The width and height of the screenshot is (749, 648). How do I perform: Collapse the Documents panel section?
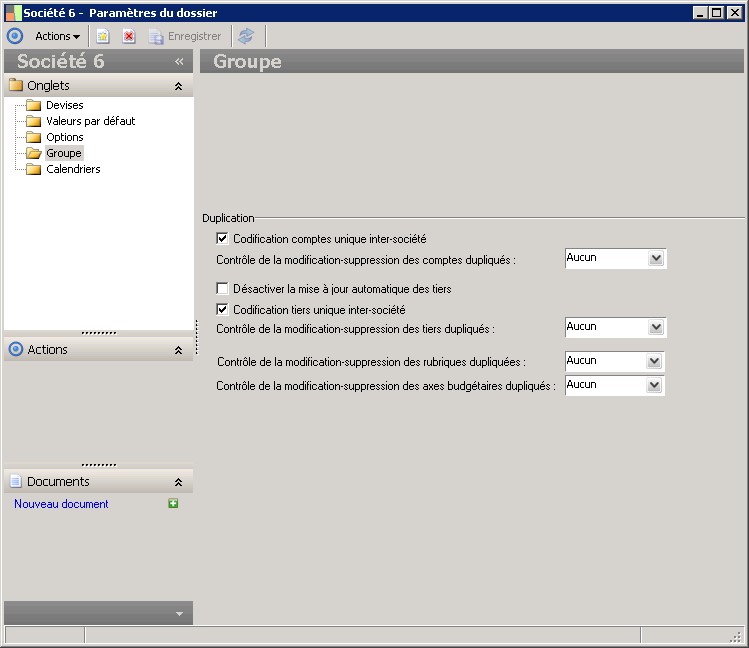[178, 482]
